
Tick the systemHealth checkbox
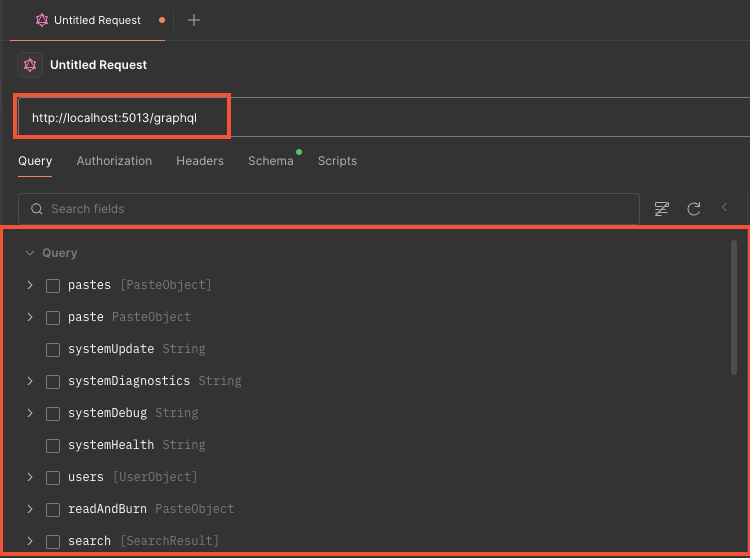pos(53,445)
